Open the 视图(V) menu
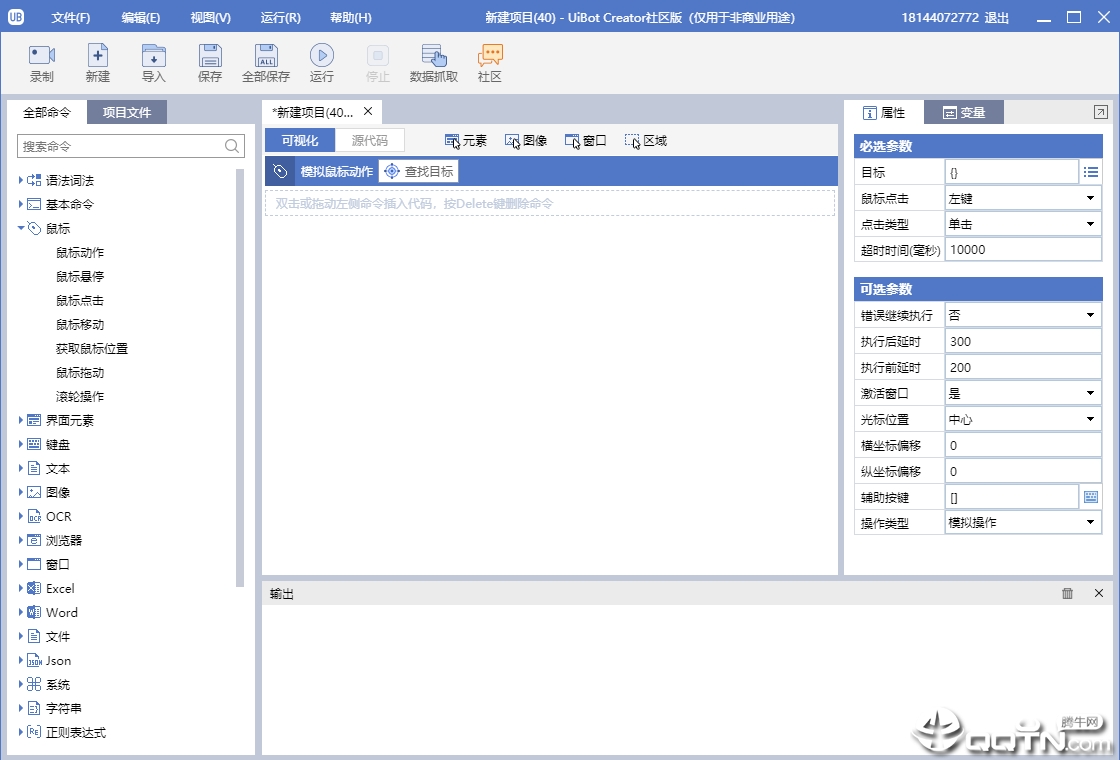This screenshot has width=1120, height=760. tap(211, 17)
